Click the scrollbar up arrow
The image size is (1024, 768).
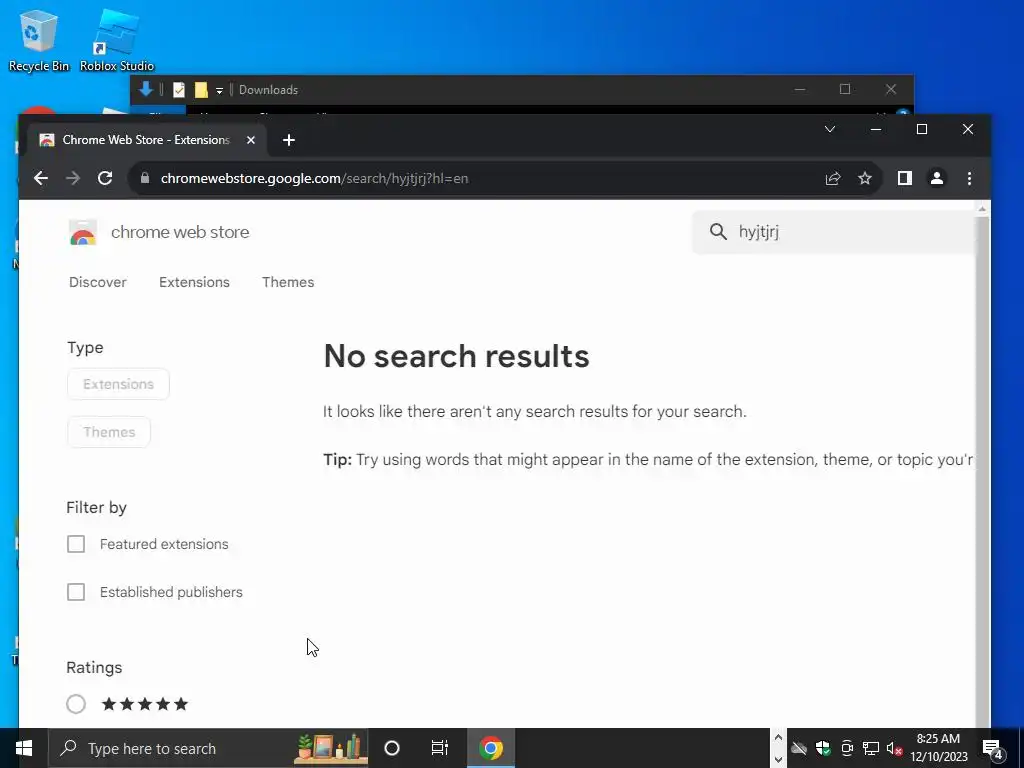click(x=982, y=209)
